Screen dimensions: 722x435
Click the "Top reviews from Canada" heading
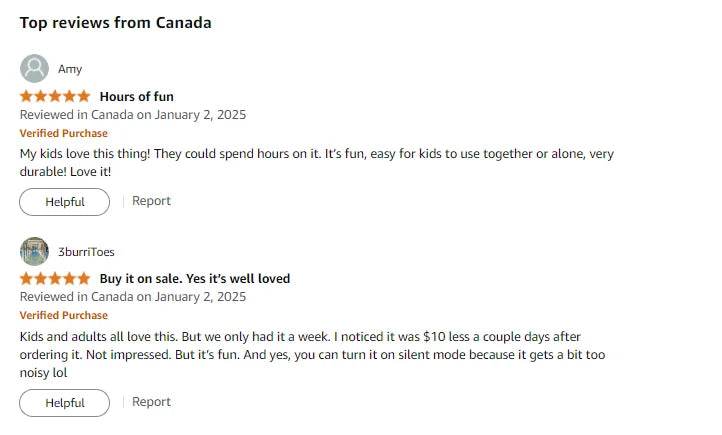[x=115, y=22]
